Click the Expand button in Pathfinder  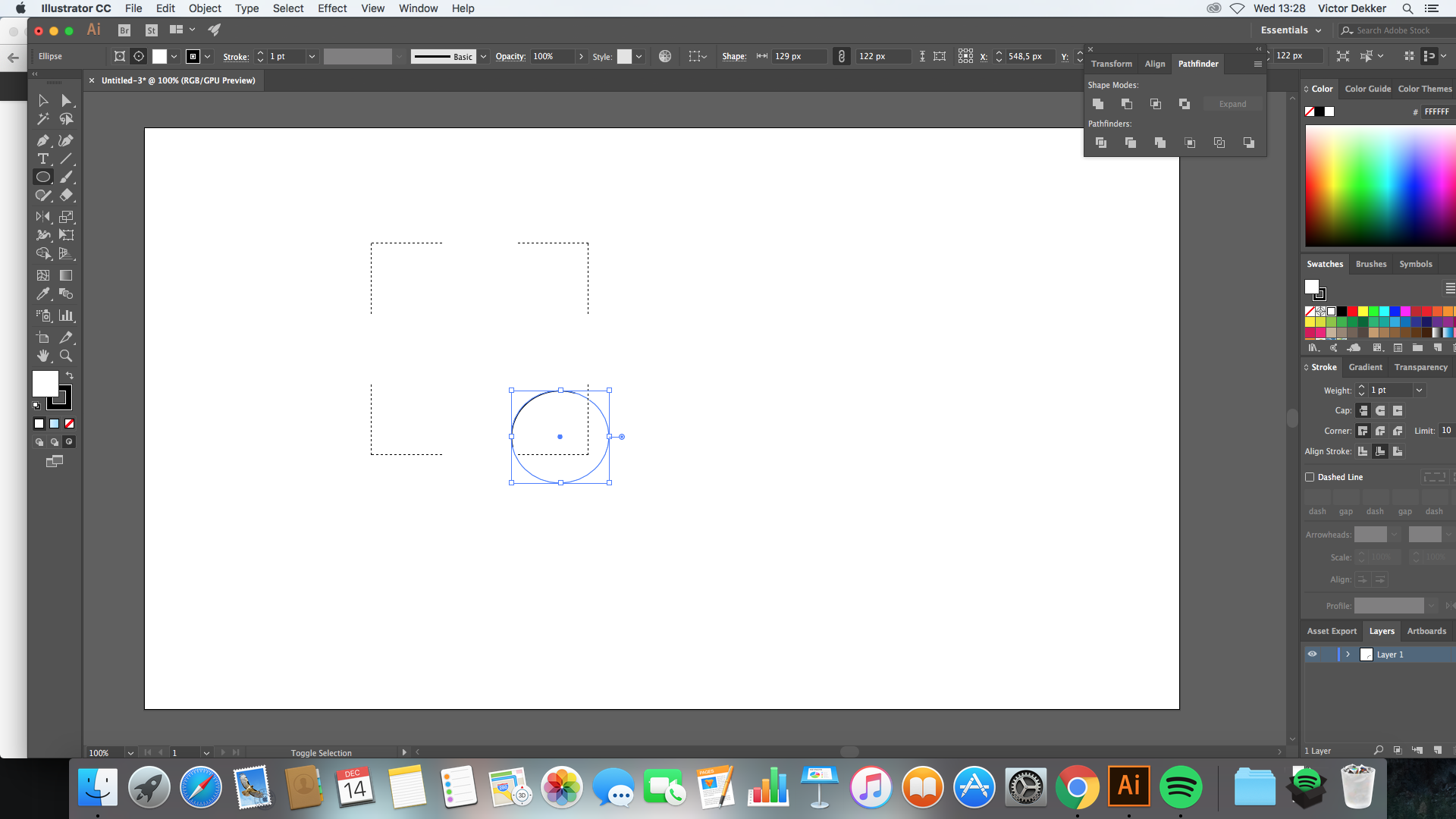coord(1232,103)
